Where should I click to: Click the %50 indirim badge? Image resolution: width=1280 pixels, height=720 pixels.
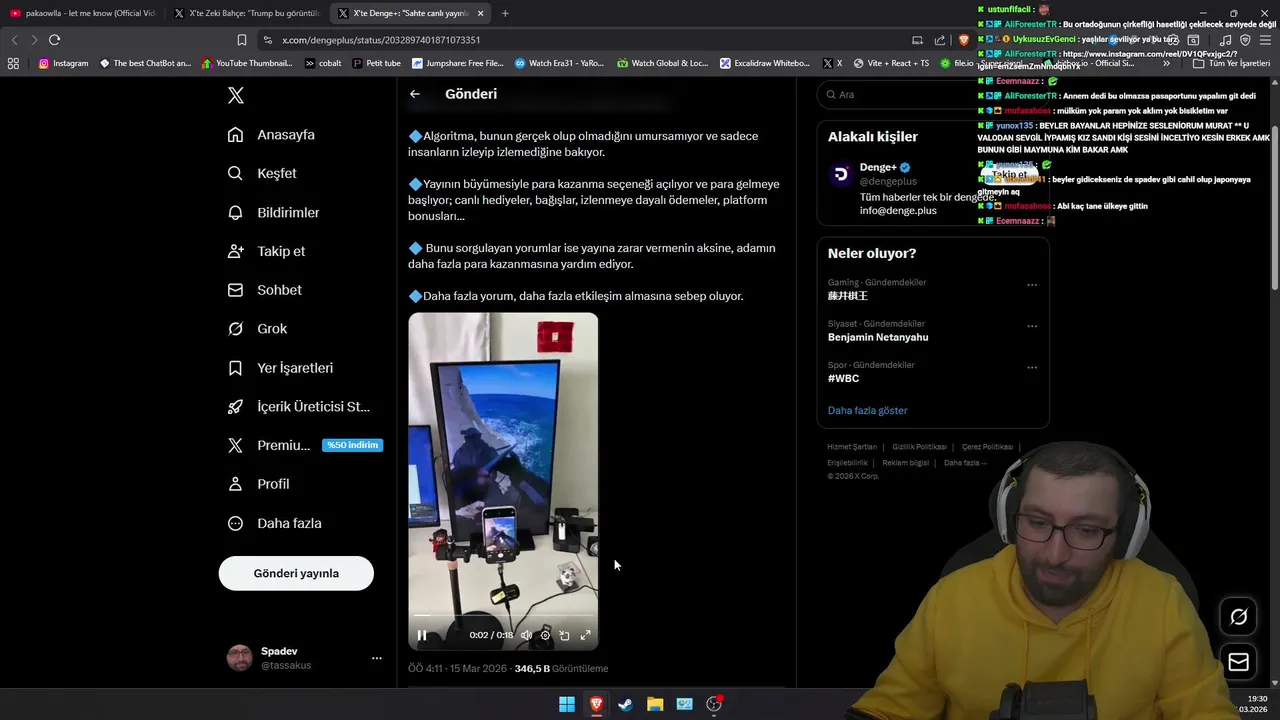coord(352,445)
